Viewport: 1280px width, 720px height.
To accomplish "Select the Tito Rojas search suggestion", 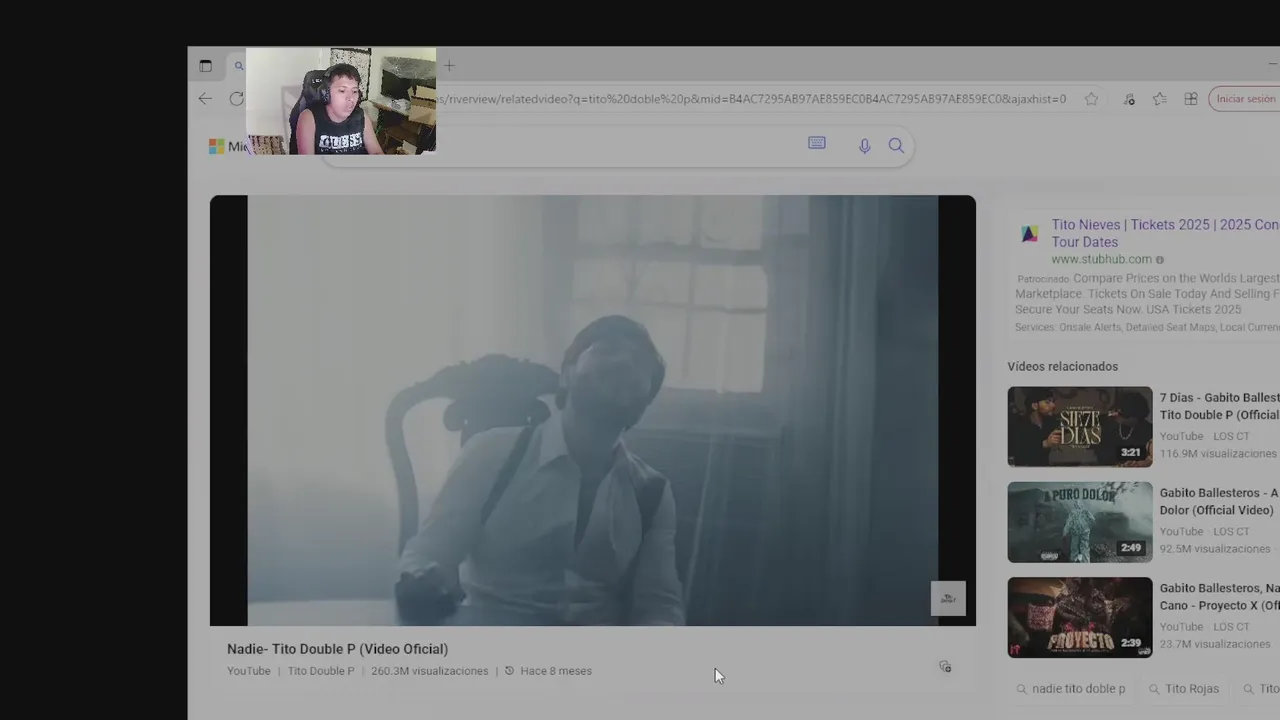I will pos(1184,689).
